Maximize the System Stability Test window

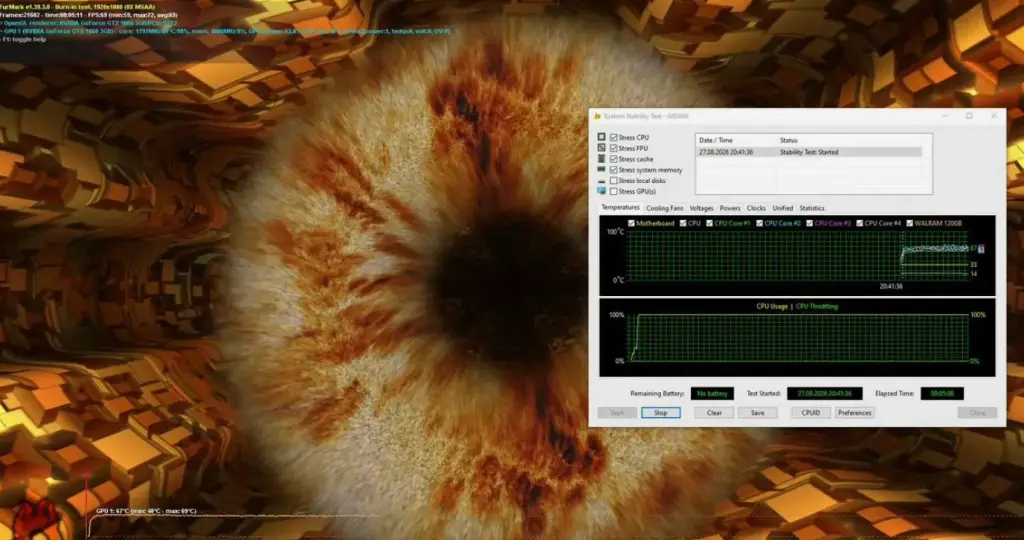969,116
